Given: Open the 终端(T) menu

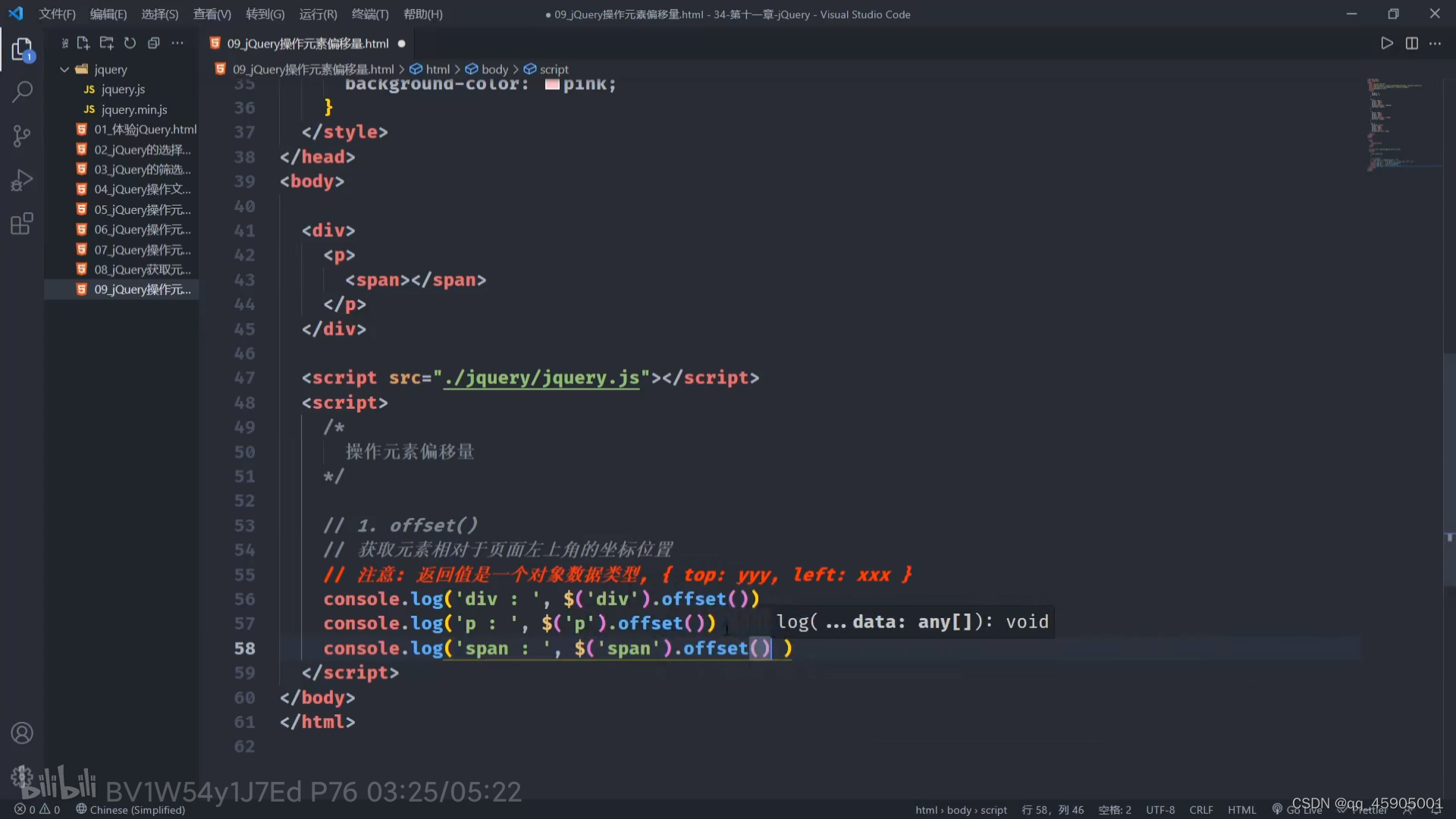Looking at the screenshot, I should (369, 14).
